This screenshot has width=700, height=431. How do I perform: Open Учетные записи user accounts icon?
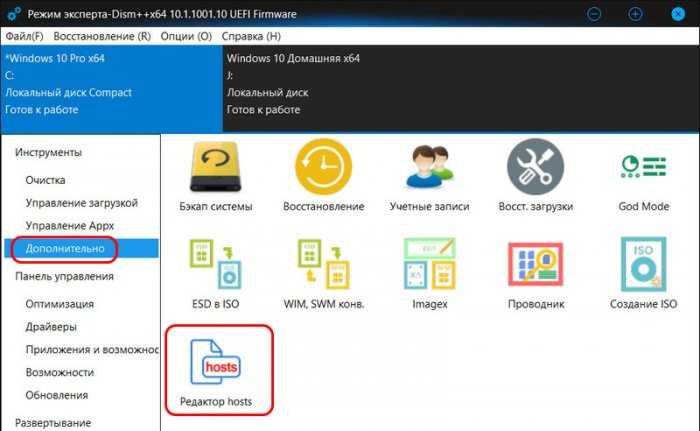(429, 167)
